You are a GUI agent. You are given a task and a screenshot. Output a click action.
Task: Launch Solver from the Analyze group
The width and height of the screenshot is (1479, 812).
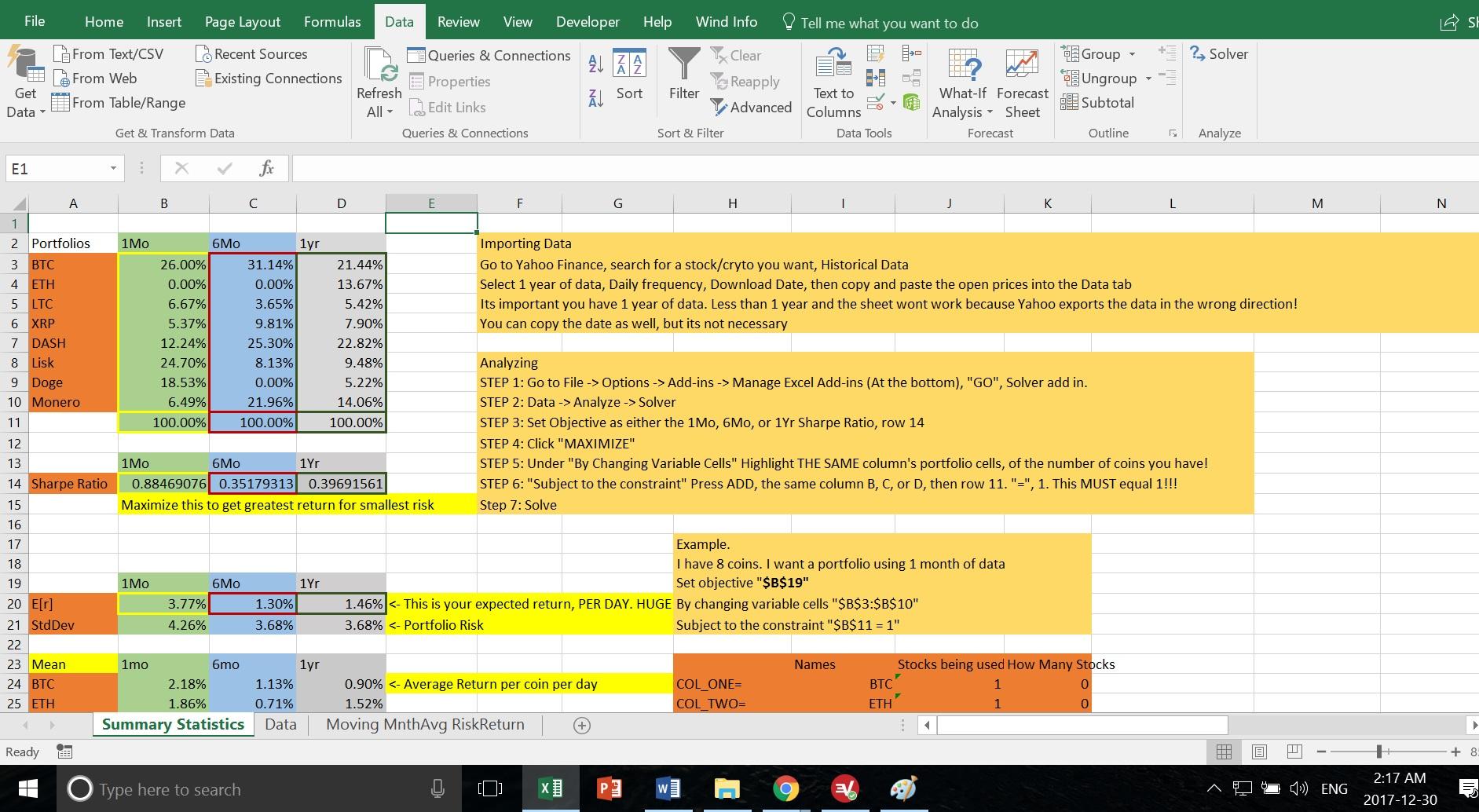(x=1219, y=54)
